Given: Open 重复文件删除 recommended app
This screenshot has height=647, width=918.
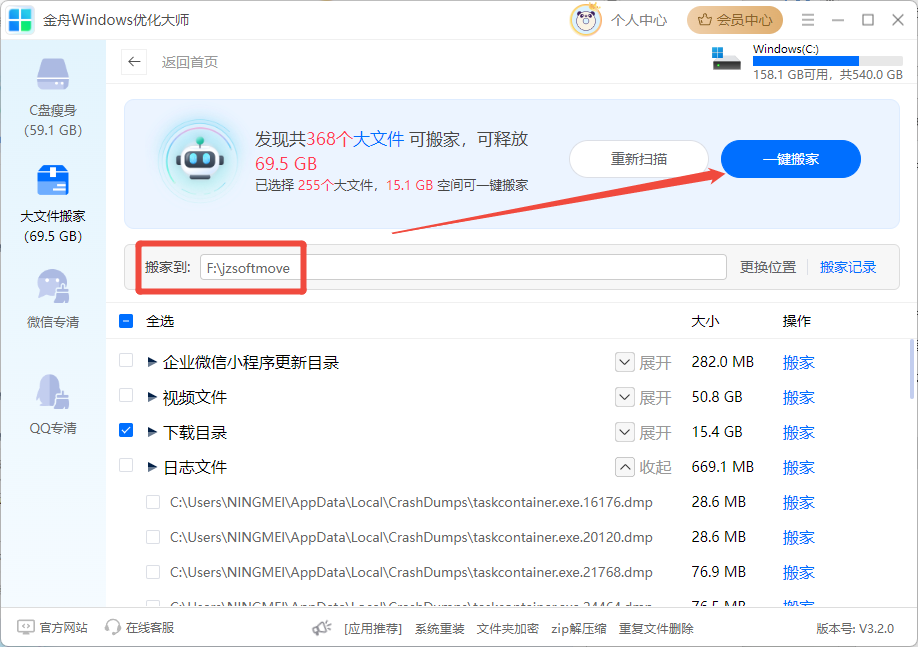Looking at the screenshot, I should tap(656, 629).
